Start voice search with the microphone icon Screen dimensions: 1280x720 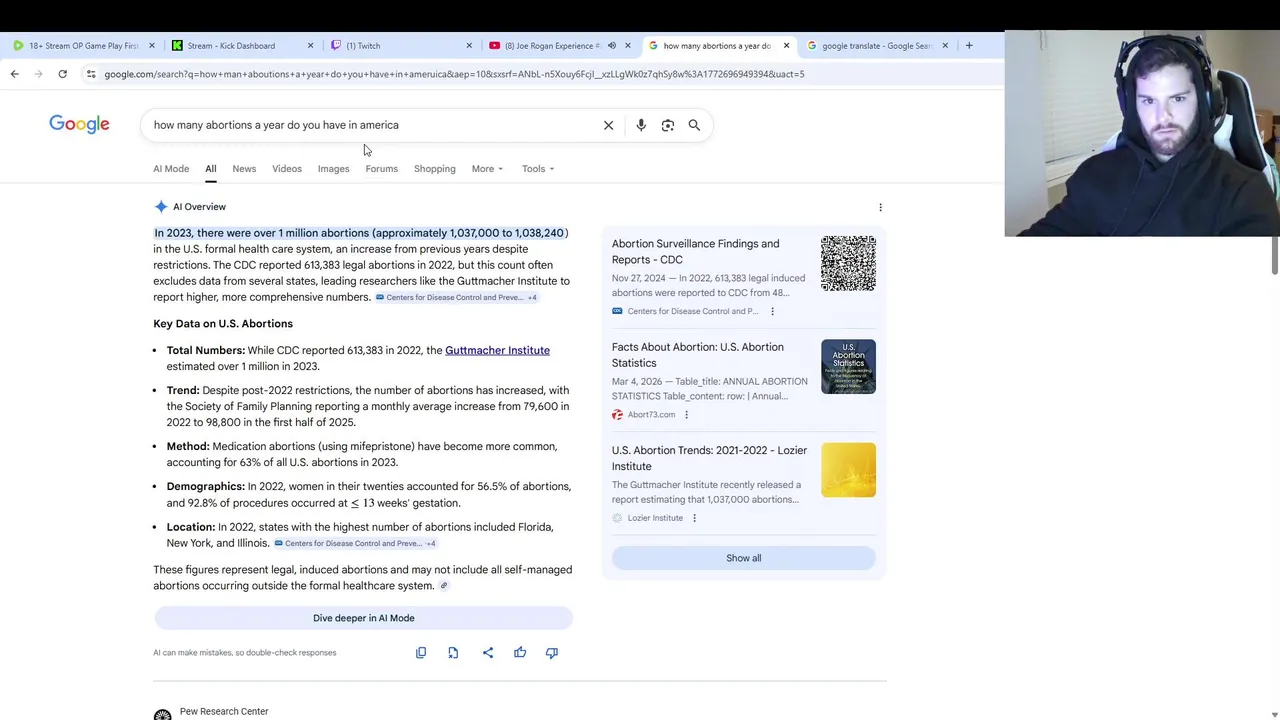tap(641, 125)
